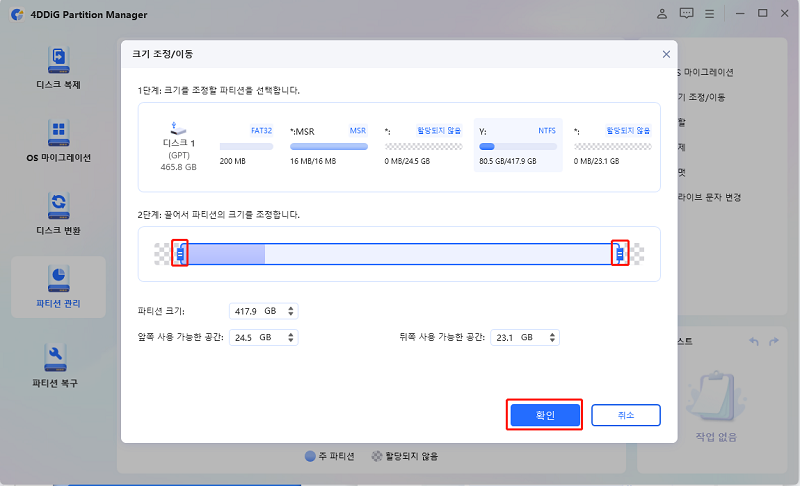The image size is (800, 486).
Task: Cancel with the 취소 button
Action: point(626,415)
